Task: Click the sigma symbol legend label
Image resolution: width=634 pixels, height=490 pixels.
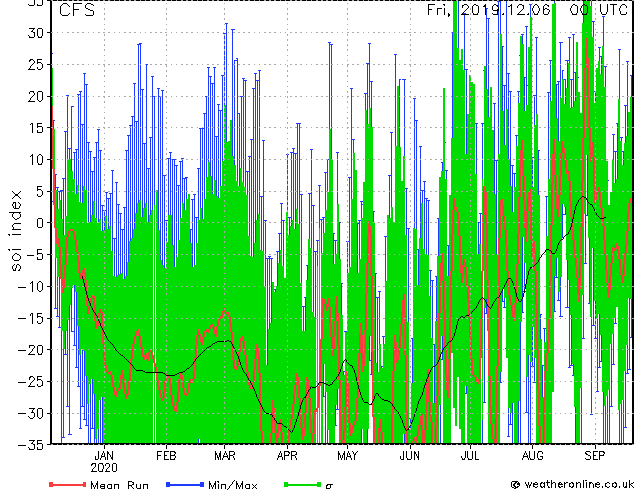Action: (329, 486)
